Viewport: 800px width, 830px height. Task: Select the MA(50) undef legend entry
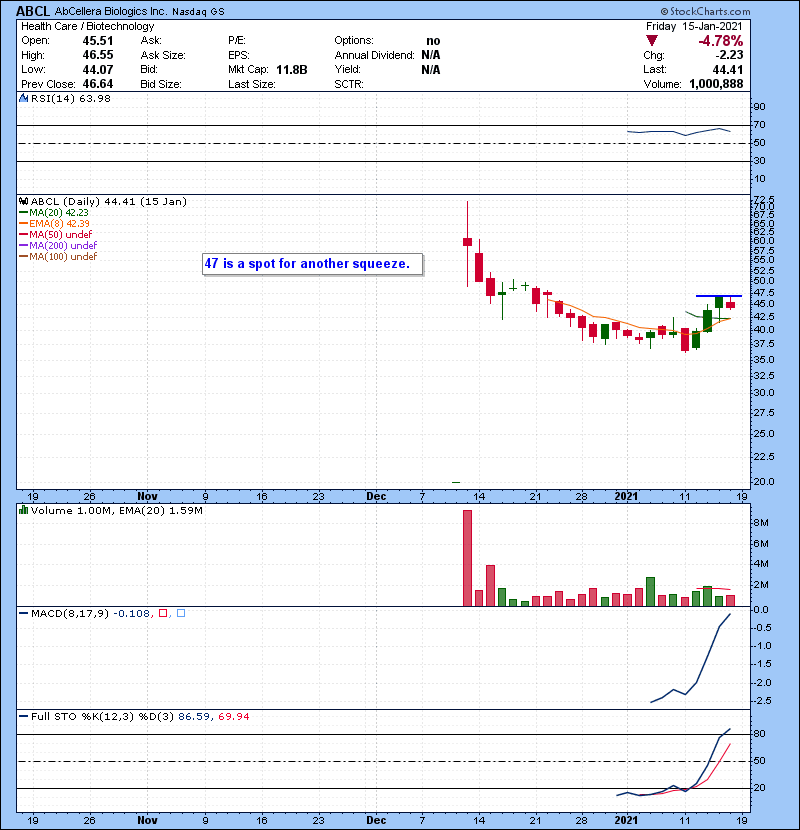point(56,234)
